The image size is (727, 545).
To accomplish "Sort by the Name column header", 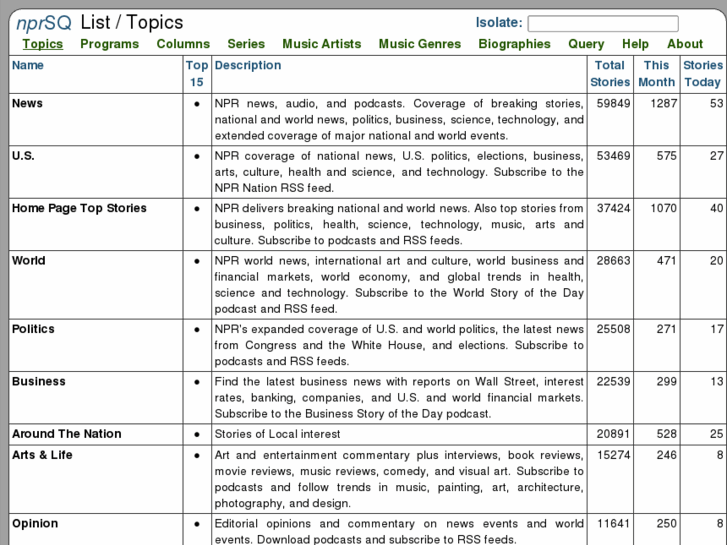I will point(28,66).
